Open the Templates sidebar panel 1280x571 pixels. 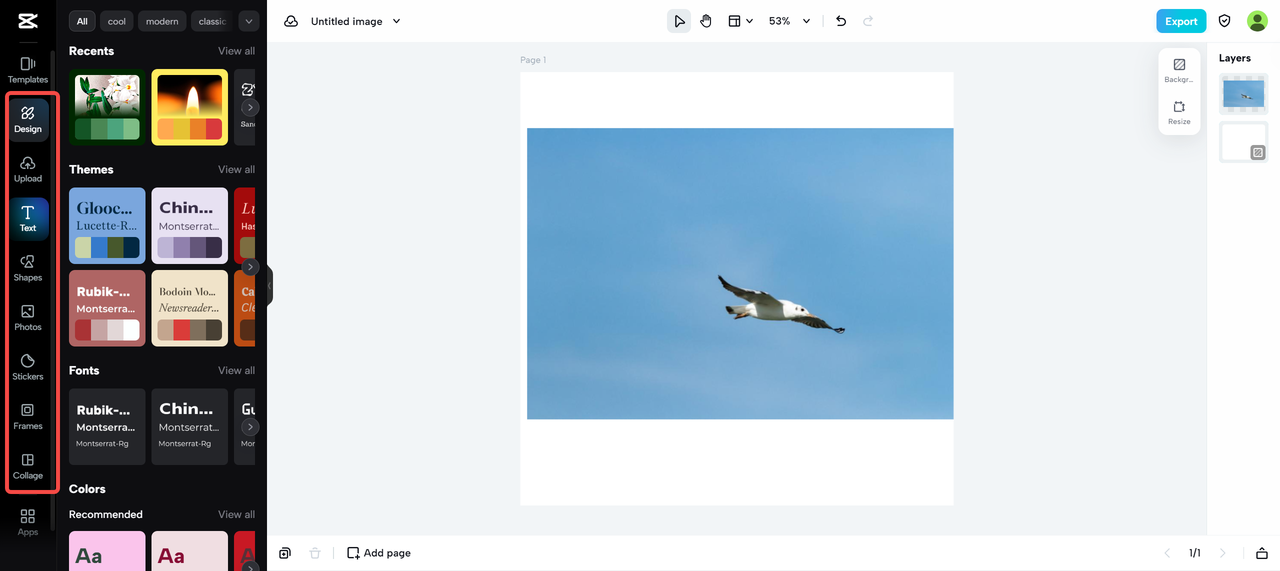coord(27,70)
